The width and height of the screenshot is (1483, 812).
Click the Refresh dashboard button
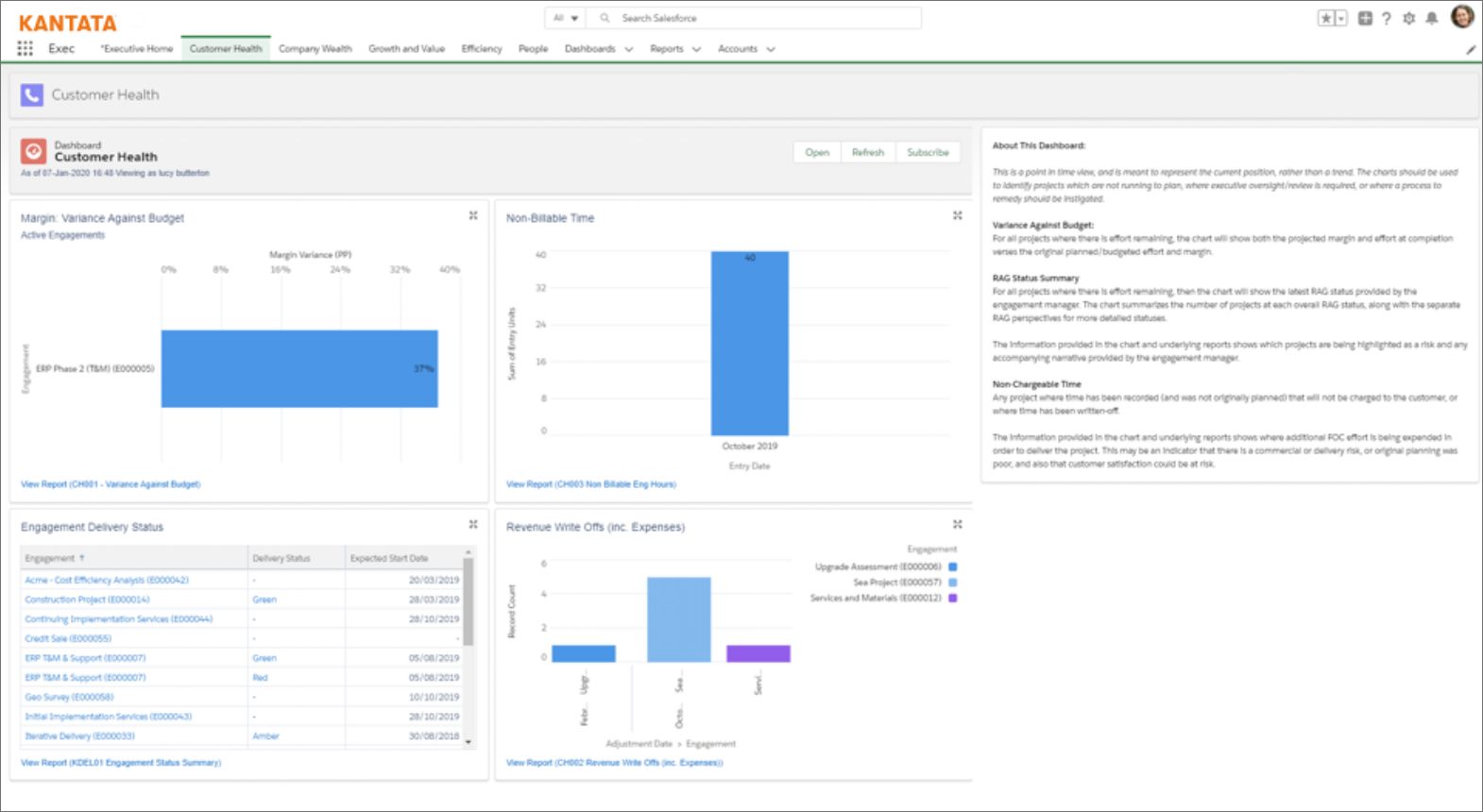pos(868,152)
